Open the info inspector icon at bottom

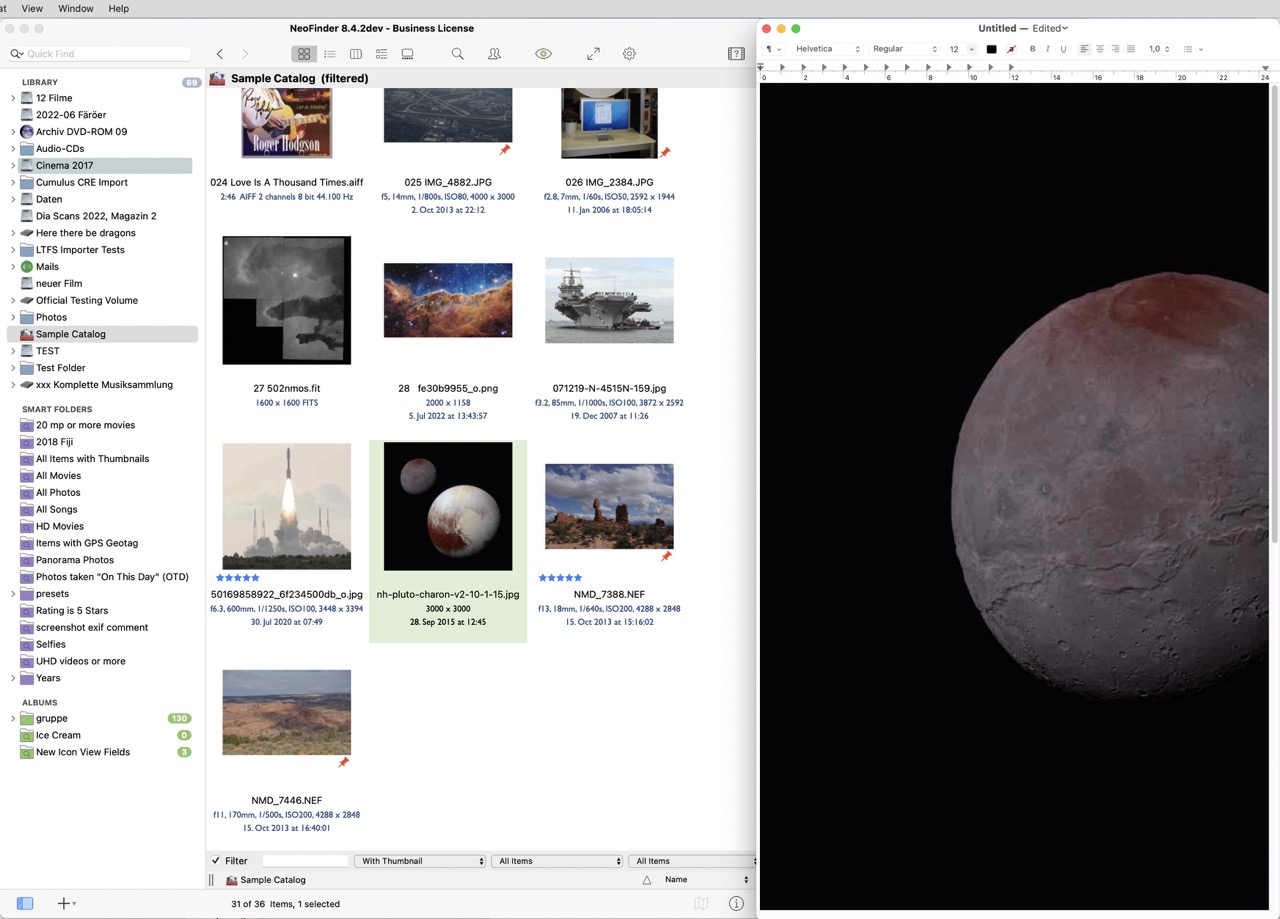(x=736, y=903)
